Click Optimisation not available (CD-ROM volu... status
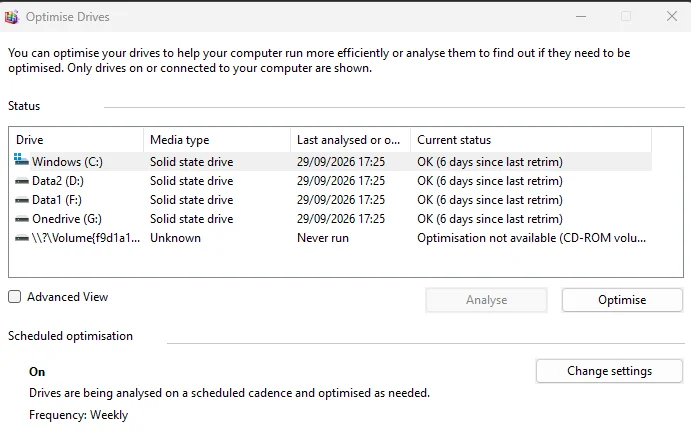The height and width of the screenshot is (444, 691). [531, 238]
